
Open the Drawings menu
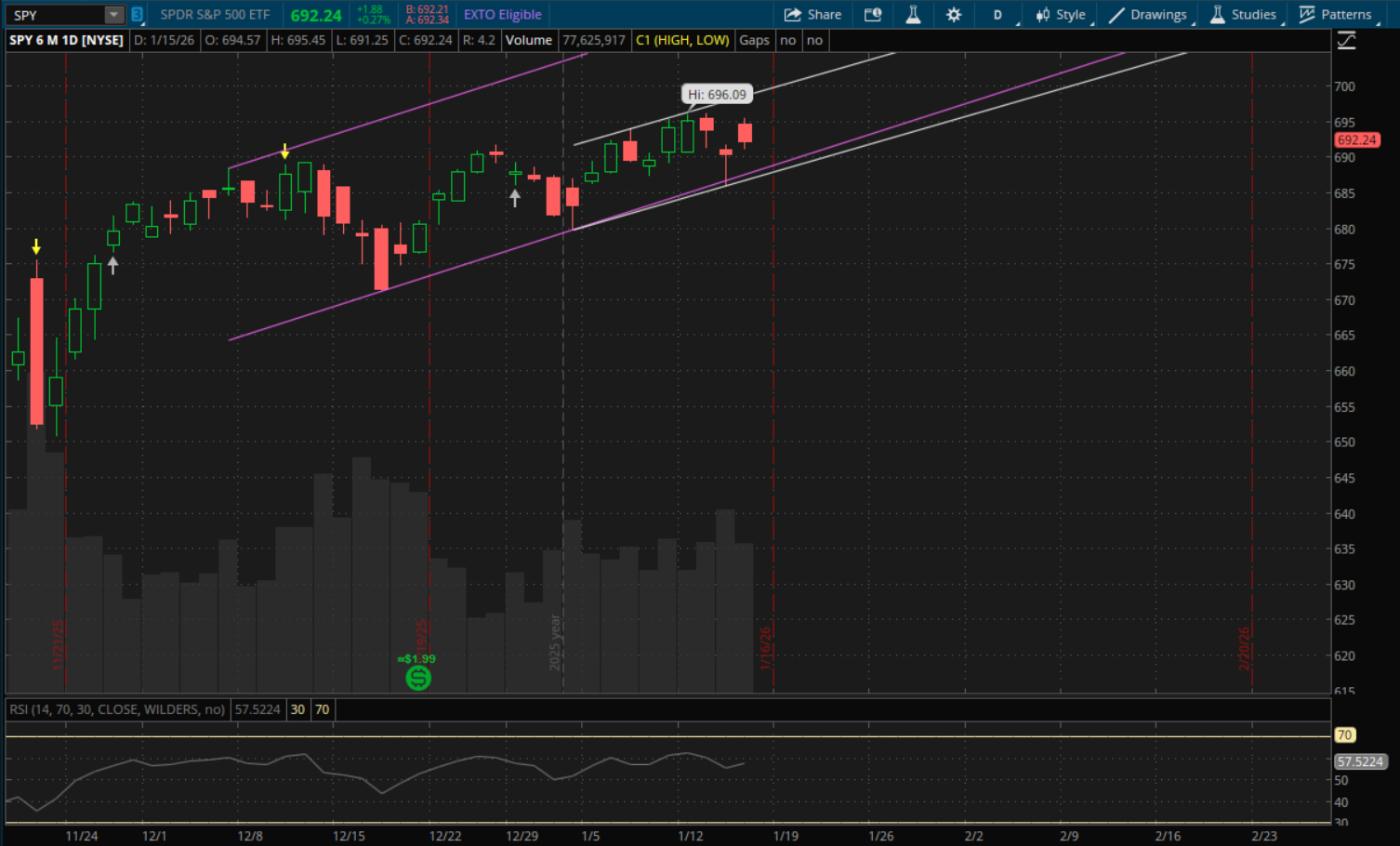(x=1147, y=15)
